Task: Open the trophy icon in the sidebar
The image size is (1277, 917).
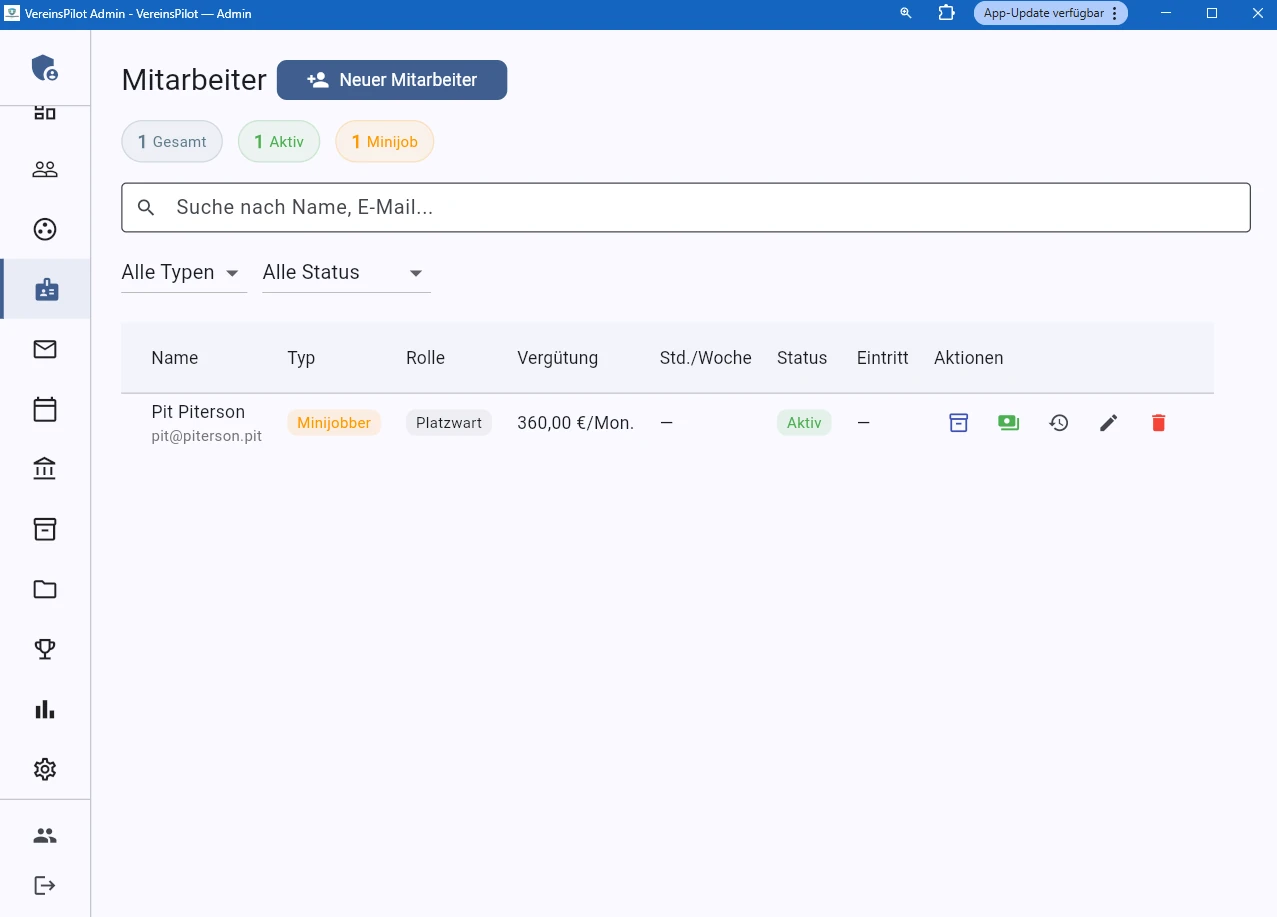Action: tap(45, 649)
